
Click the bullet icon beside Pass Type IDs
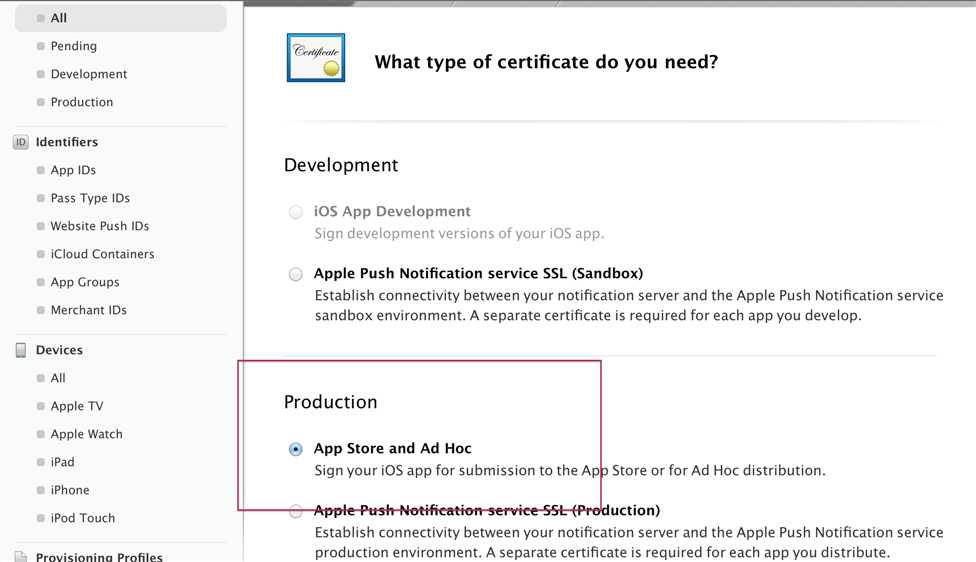40,198
